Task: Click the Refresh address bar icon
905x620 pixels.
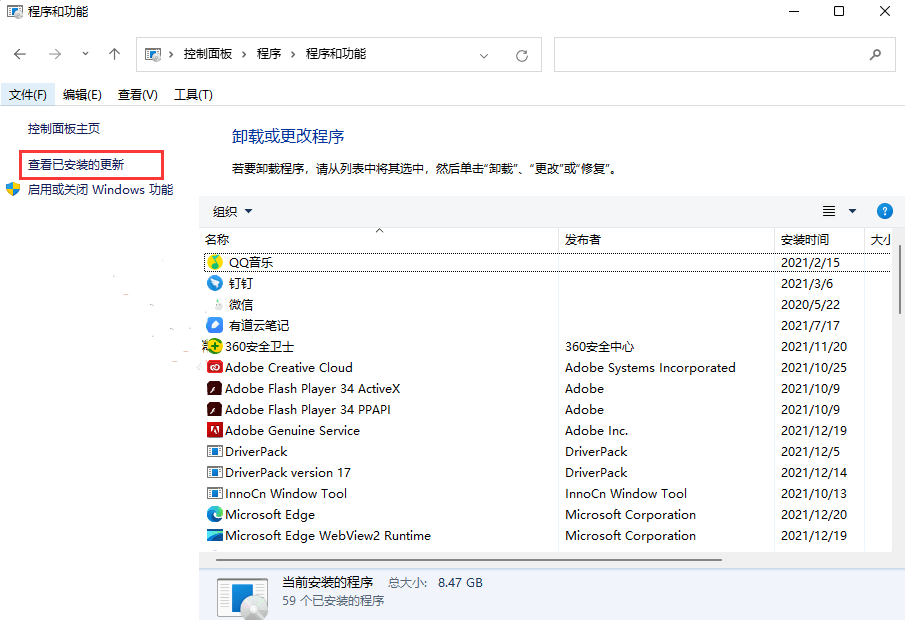Action: pos(522,55)
